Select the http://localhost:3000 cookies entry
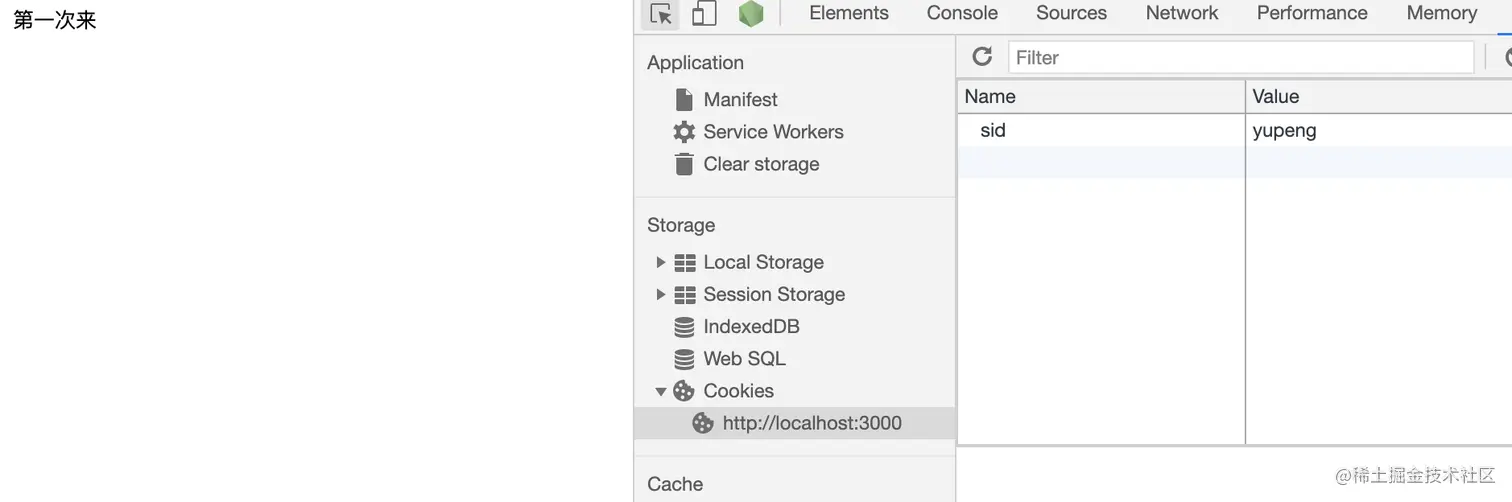Screen dimensions: 1512x502 (x=811, y=423)
